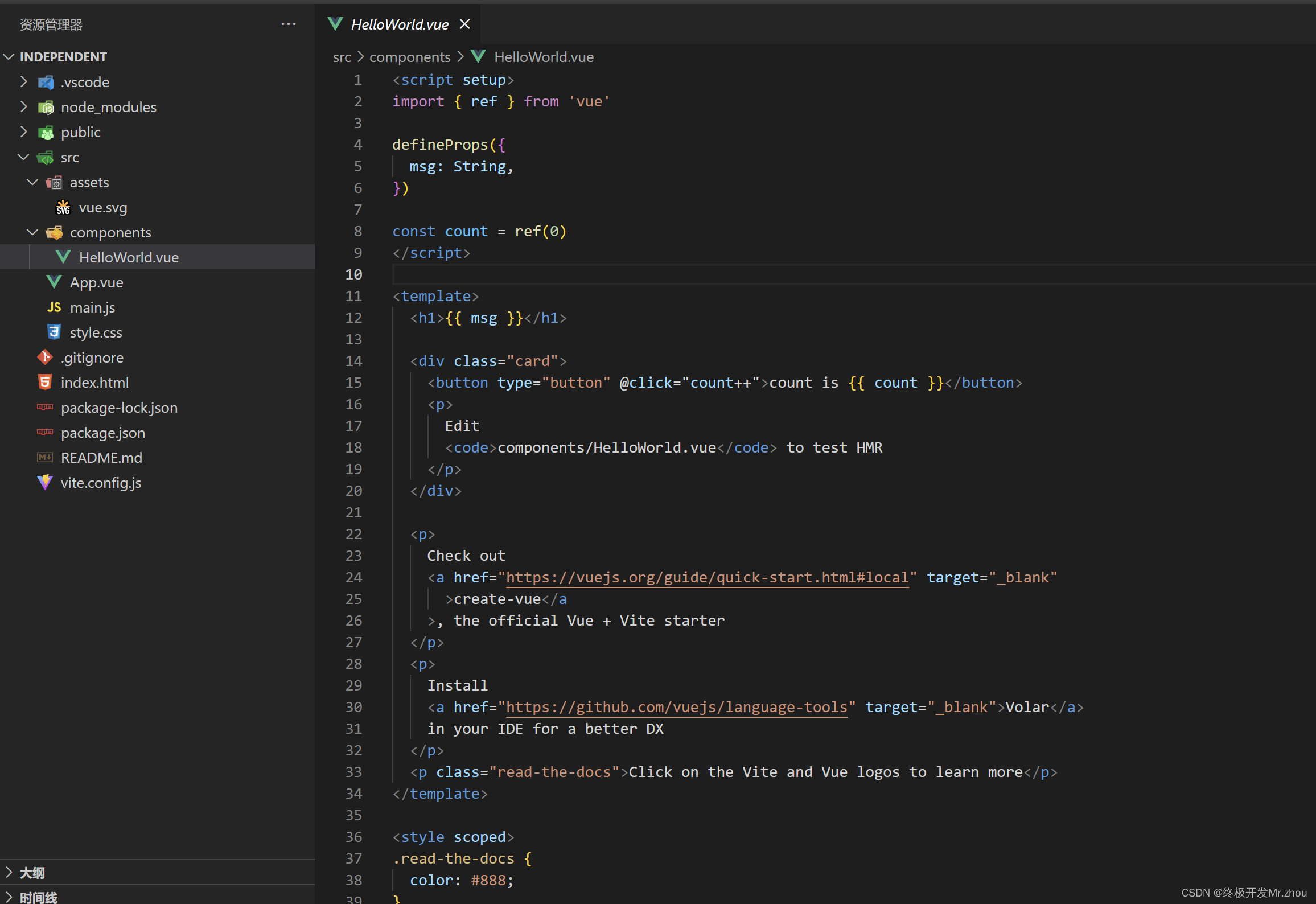Image resolution: width=1316 pixels, height=904 pixels.
Task: Collapse the INDEPENDENT project root
Action: (9, 57)
